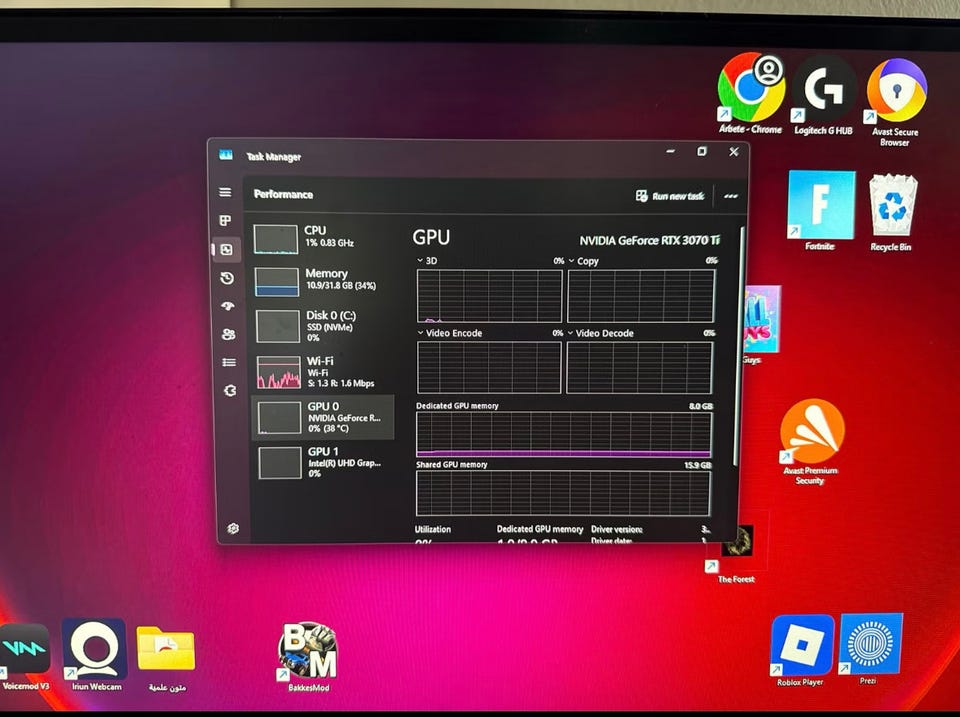Open the Voicemod V3 desktop shortcut
This screenshot has height=717, width=960.
tap(25, 657)
